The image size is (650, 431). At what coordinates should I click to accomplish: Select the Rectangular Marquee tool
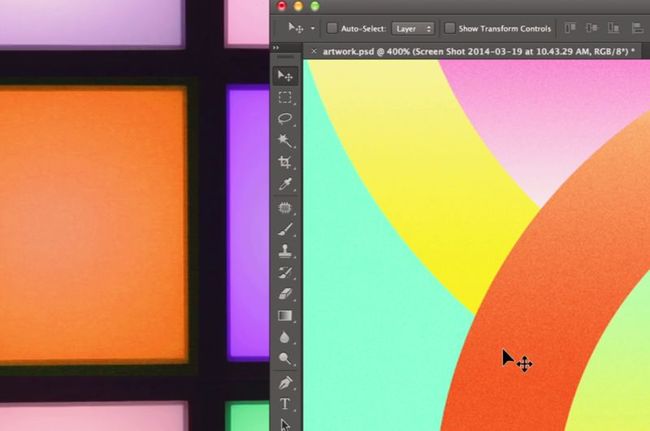tap(286, 97)
